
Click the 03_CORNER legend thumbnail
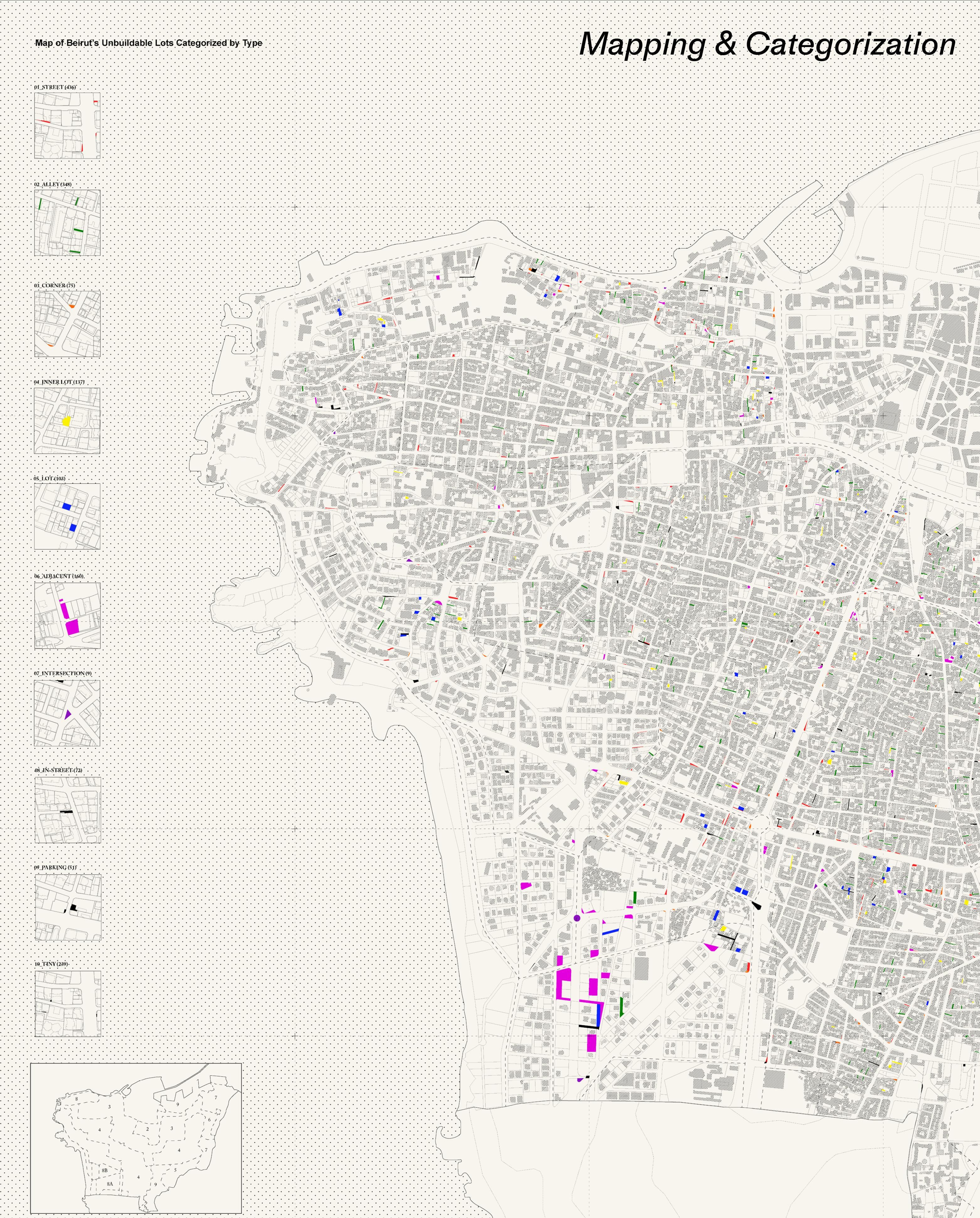[x=67, y=324]
